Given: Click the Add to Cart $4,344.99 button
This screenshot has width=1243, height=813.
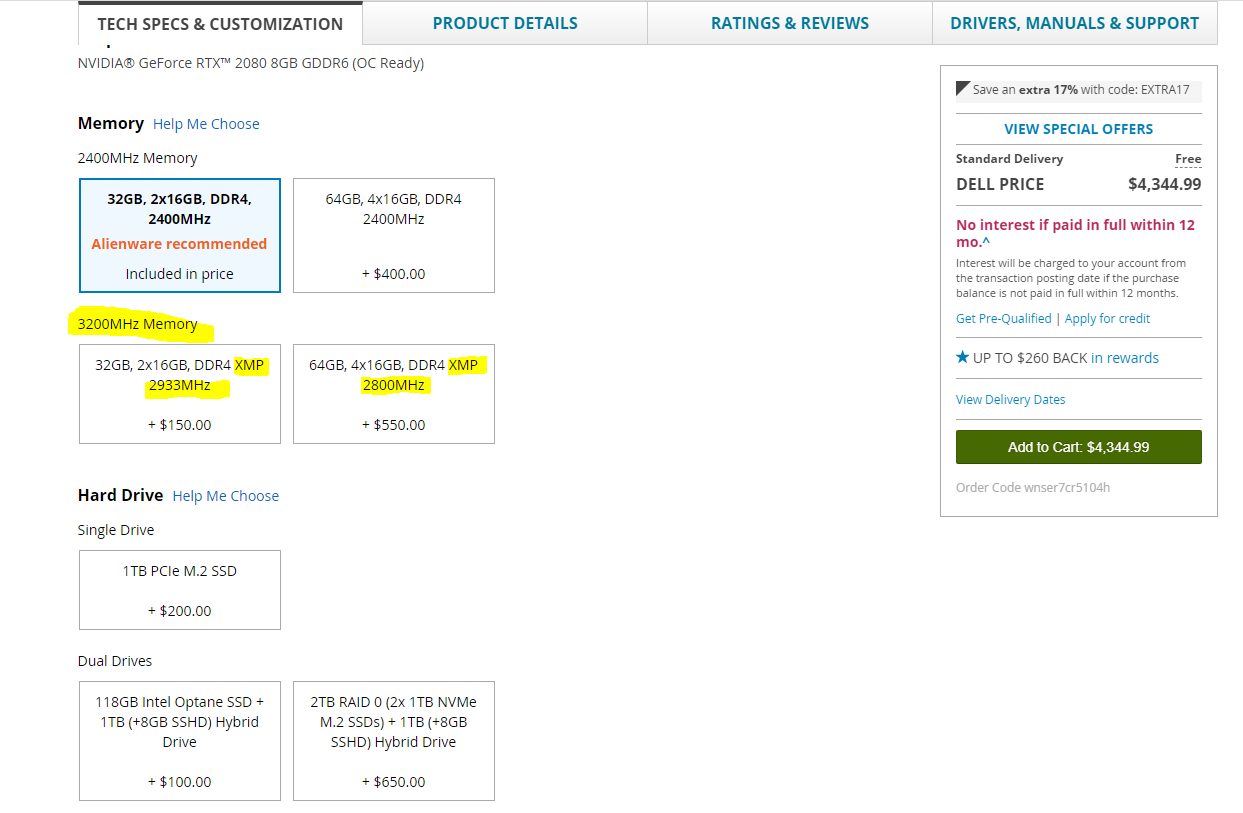Looking at the screenshot, I should (x=1079, y=447).
